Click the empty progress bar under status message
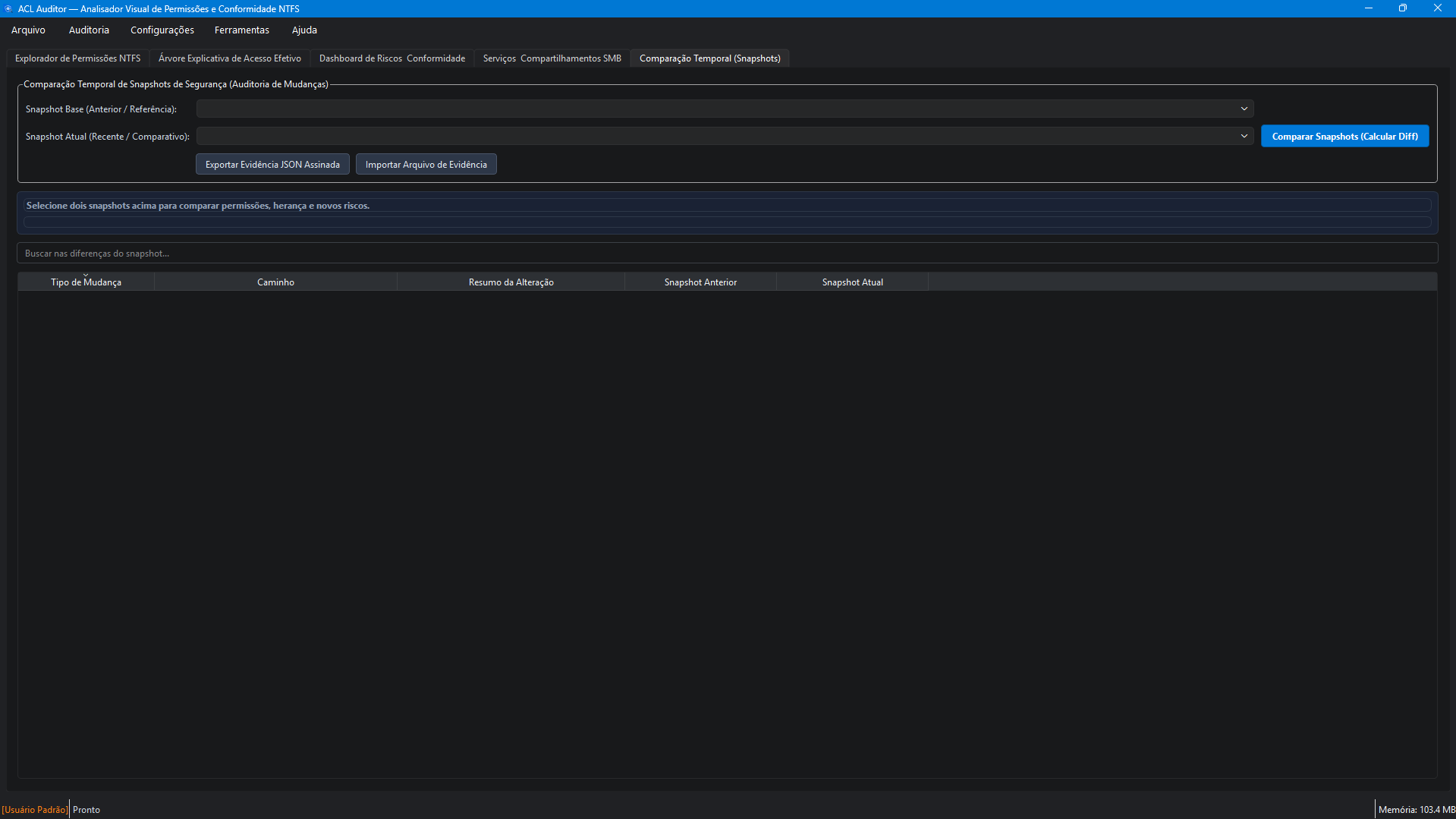This screenshot has width=1456, height=819. pos(727,222)
